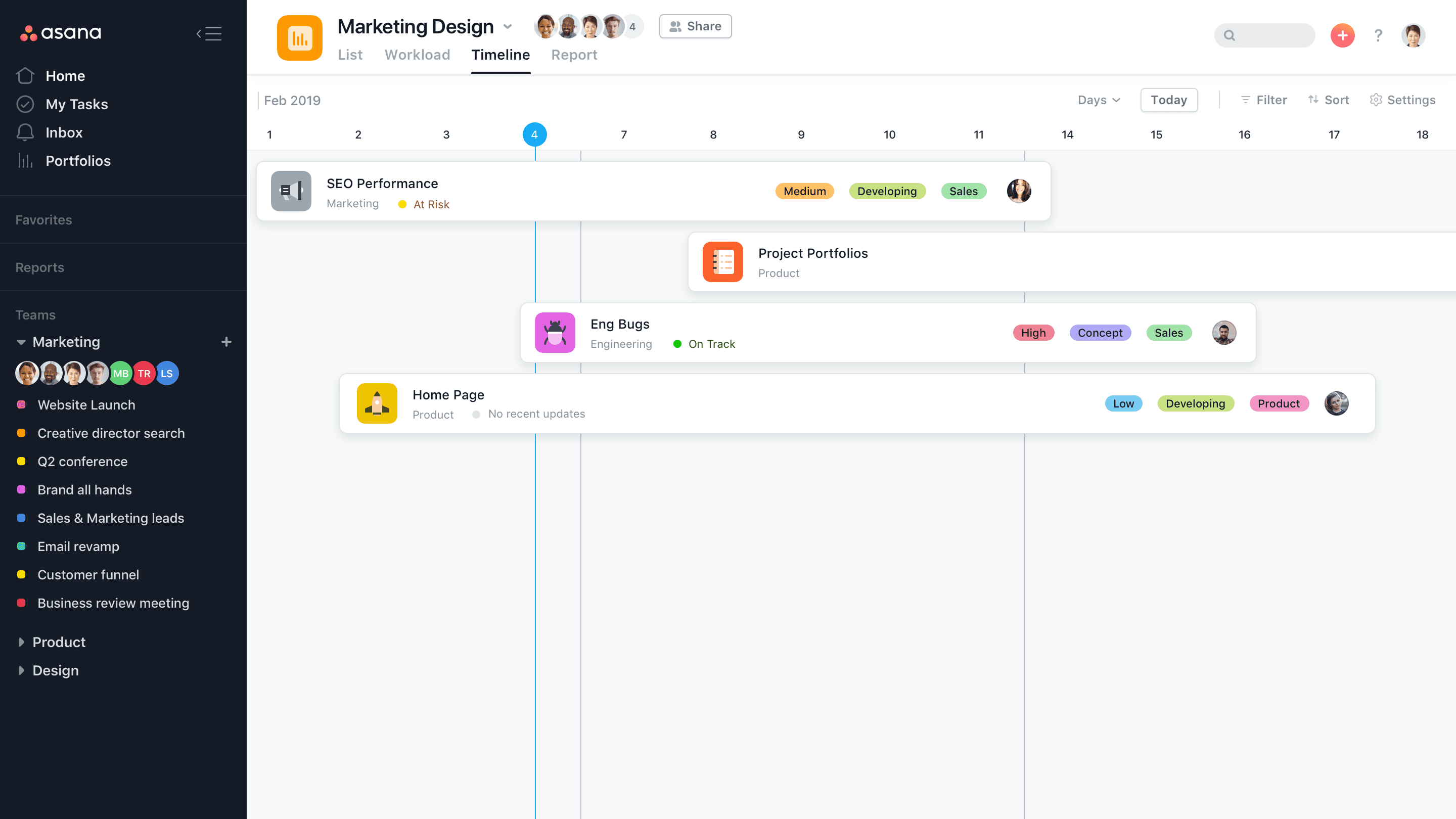The image size is (1456, 819).
Task: Click the search field
Action: click(x=1264, y=35)
